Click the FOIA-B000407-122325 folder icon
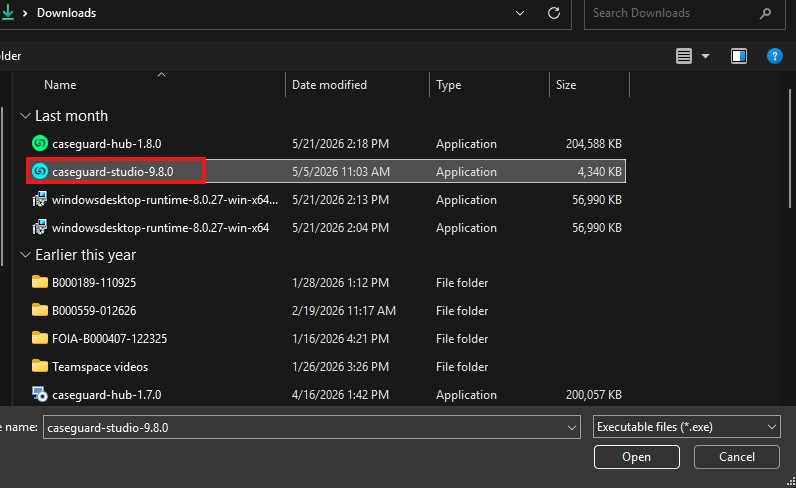This screenshot has width=796, height=488. click(x=40, y=338)
